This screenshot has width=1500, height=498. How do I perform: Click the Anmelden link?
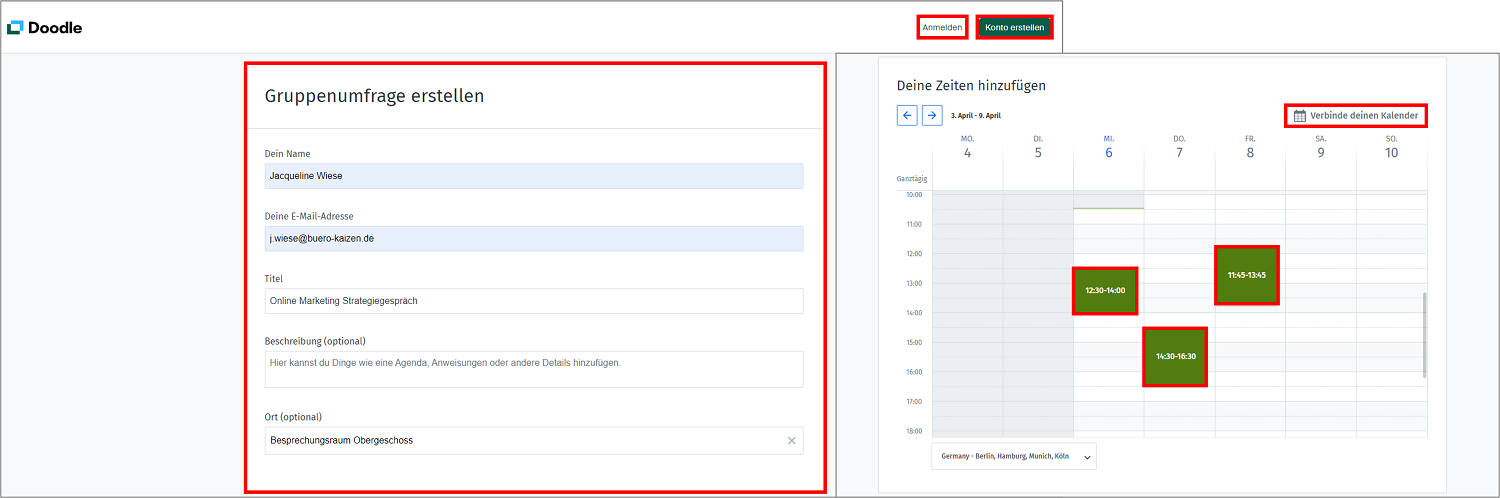point(942,27)
